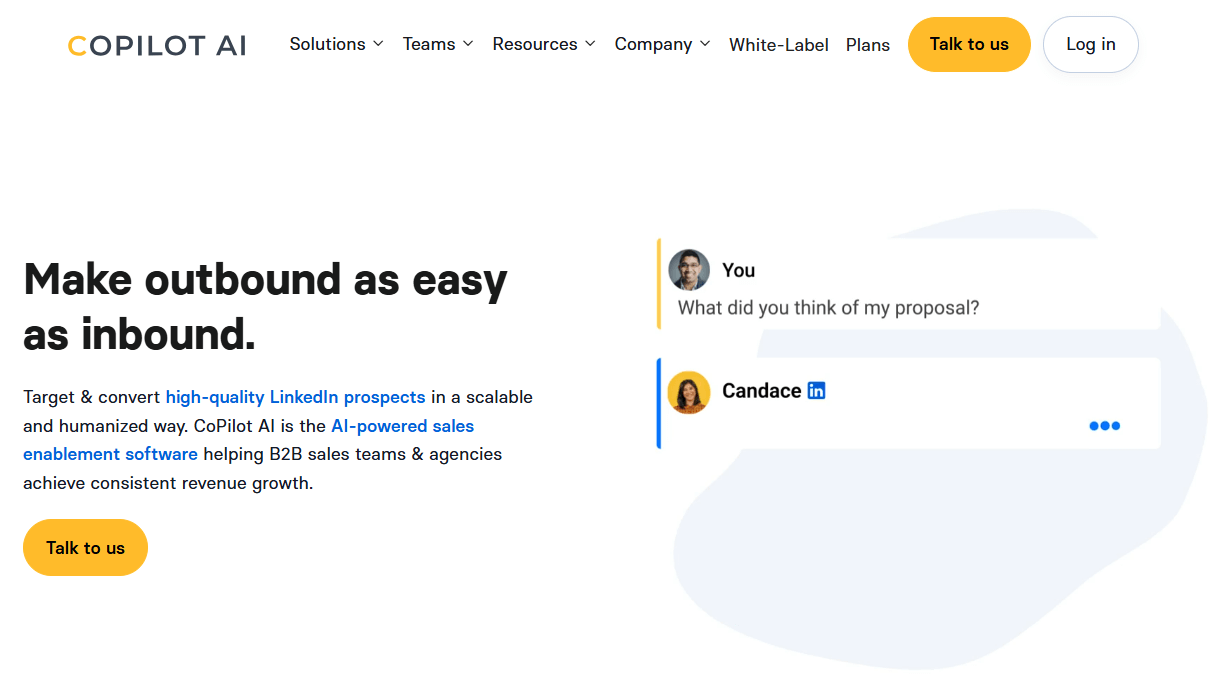
Task: Click the typing indicator dots in Candace's message
Action: click(x=1104, y=425)
